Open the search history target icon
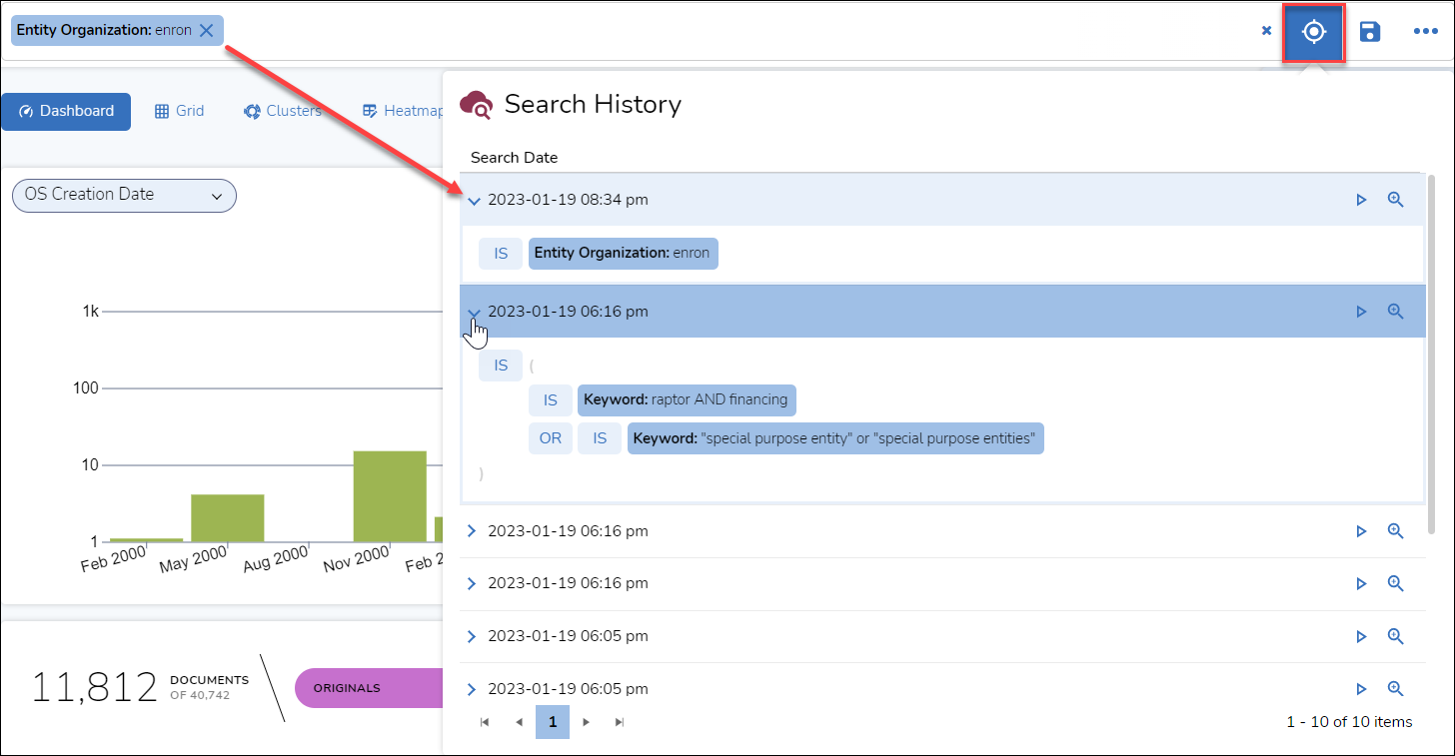The image size is (1455, 756). click(x=1313, y=32)
